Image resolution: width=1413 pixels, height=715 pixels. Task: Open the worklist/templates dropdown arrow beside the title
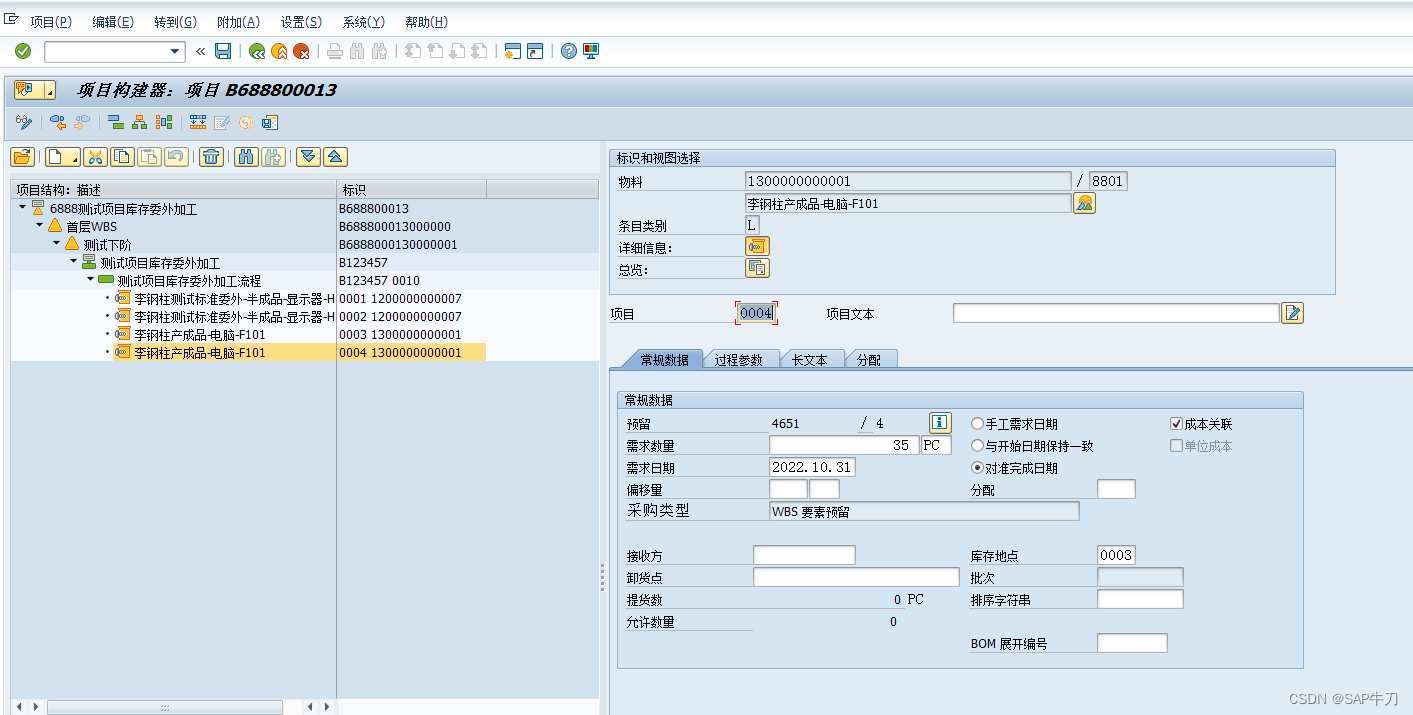point(50,90)
